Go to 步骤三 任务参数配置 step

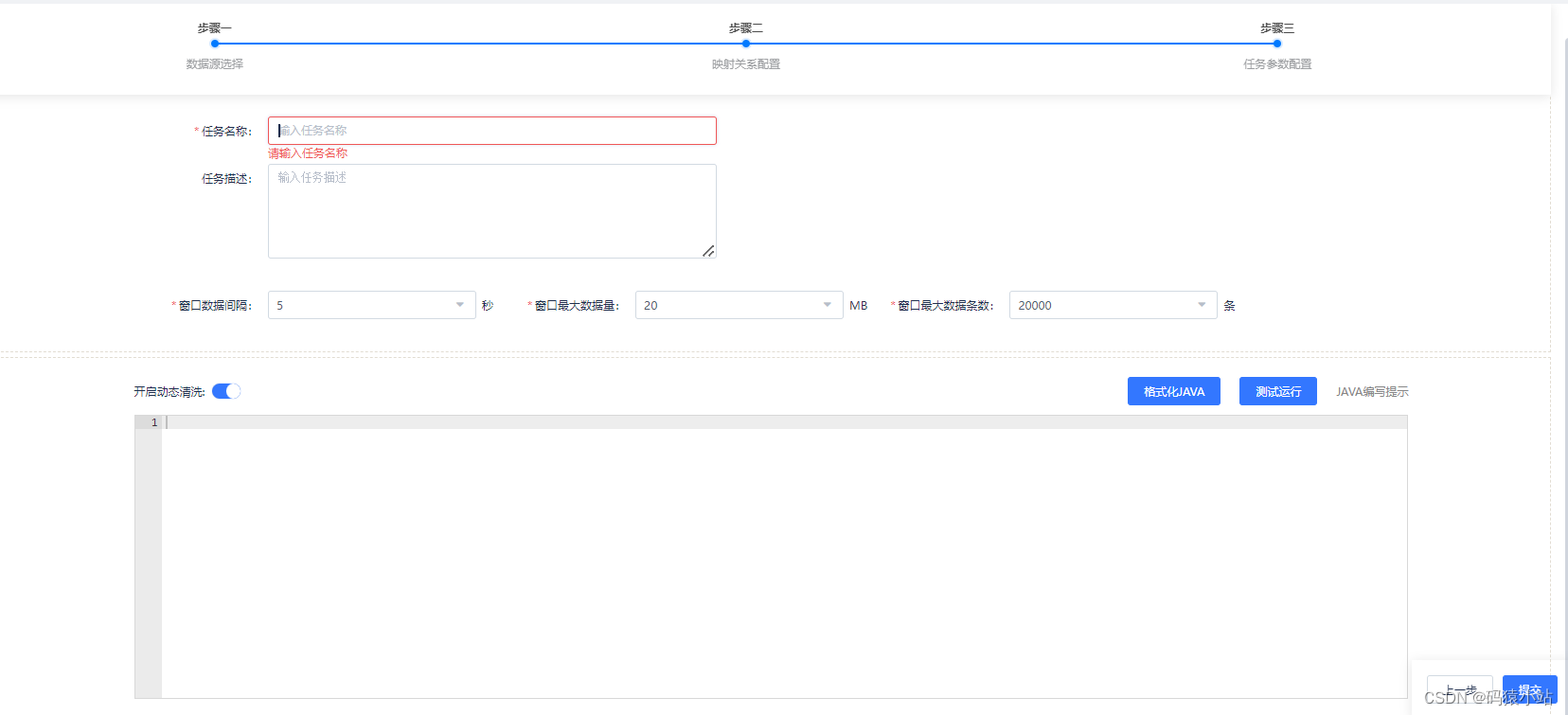[1277, 44]
